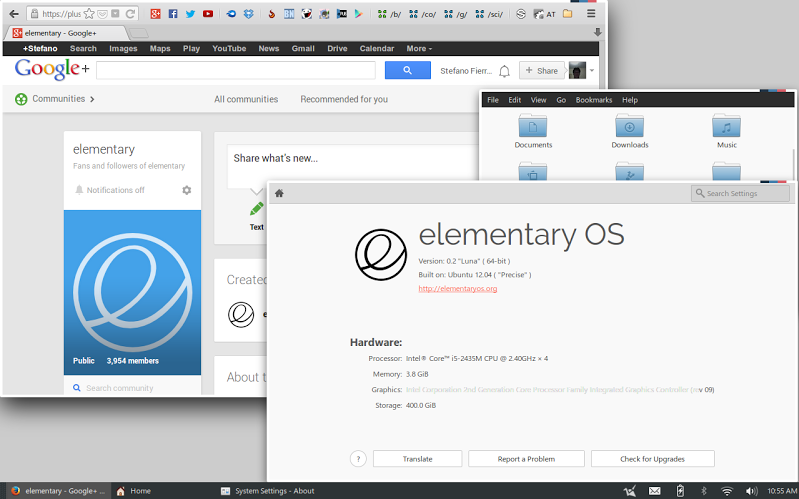This screenshot has width=799, height=499.
Task: Click the + Share button
Action: (x=542, y=70)
